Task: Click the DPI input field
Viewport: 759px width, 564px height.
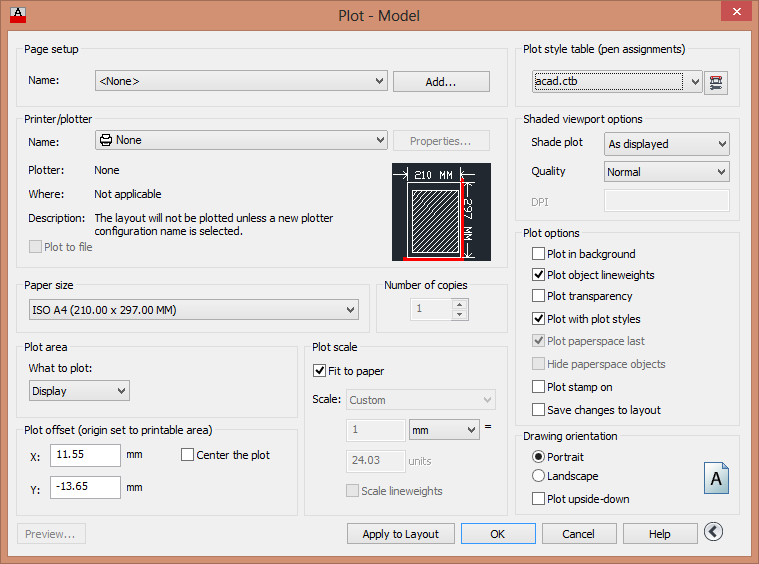Action: point(667,201)
